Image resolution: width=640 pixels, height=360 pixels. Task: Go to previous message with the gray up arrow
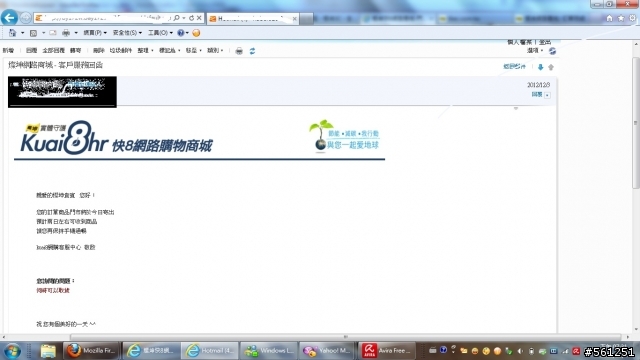pos(551,67)
